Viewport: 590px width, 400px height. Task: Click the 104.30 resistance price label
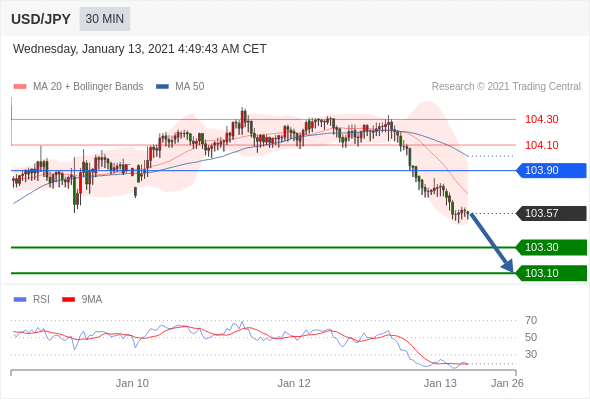pyautogui.click(x=541, y=119)
